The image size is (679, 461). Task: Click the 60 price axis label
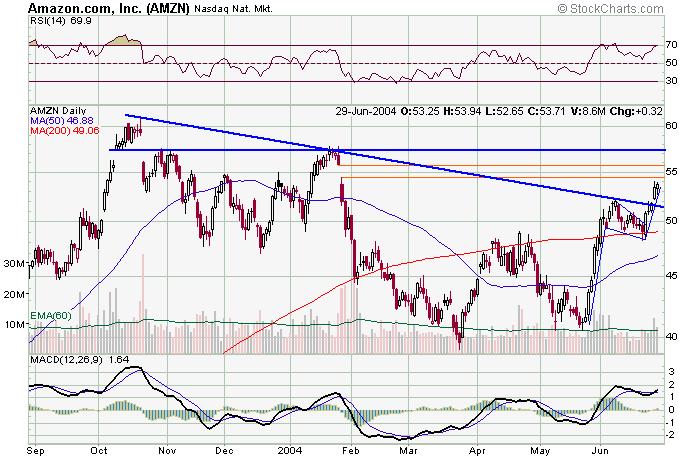click(671, 126)
